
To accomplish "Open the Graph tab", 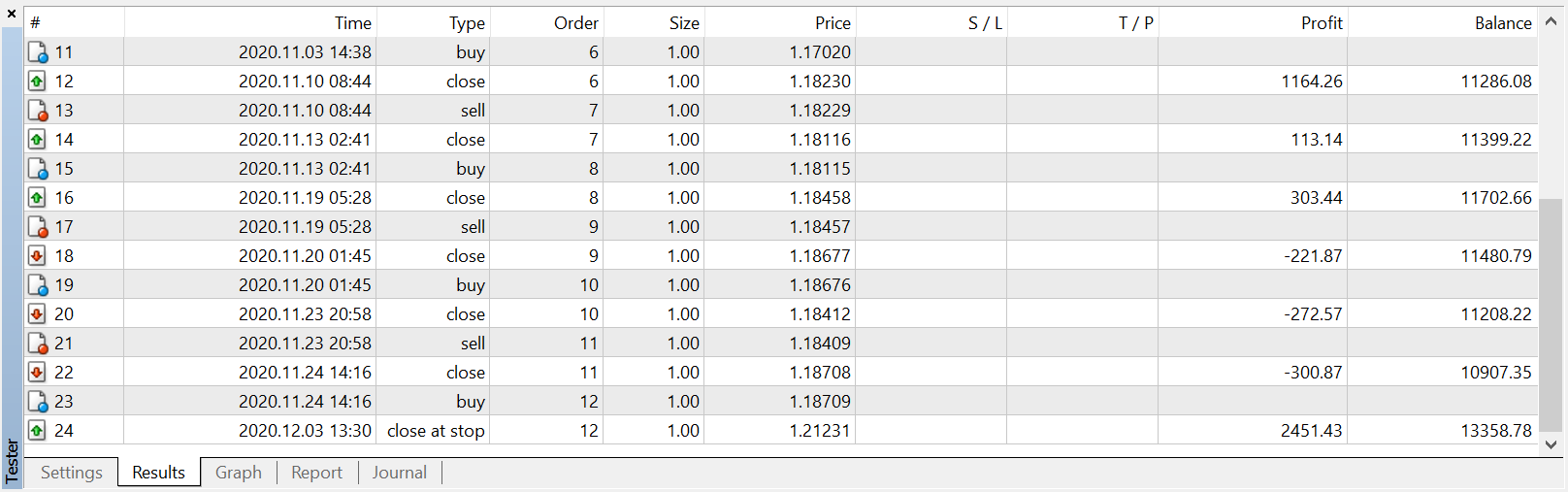I will [x=239, y=473].
